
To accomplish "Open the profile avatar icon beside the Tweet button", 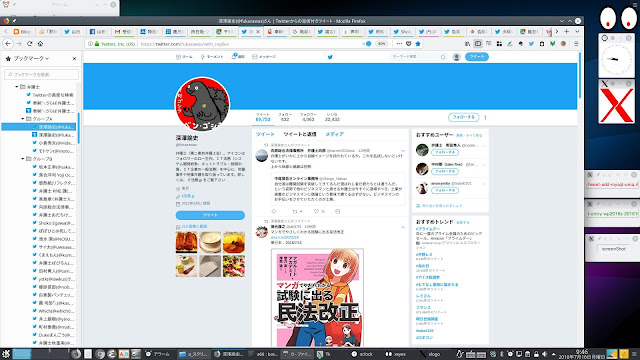I will (457, 57).
